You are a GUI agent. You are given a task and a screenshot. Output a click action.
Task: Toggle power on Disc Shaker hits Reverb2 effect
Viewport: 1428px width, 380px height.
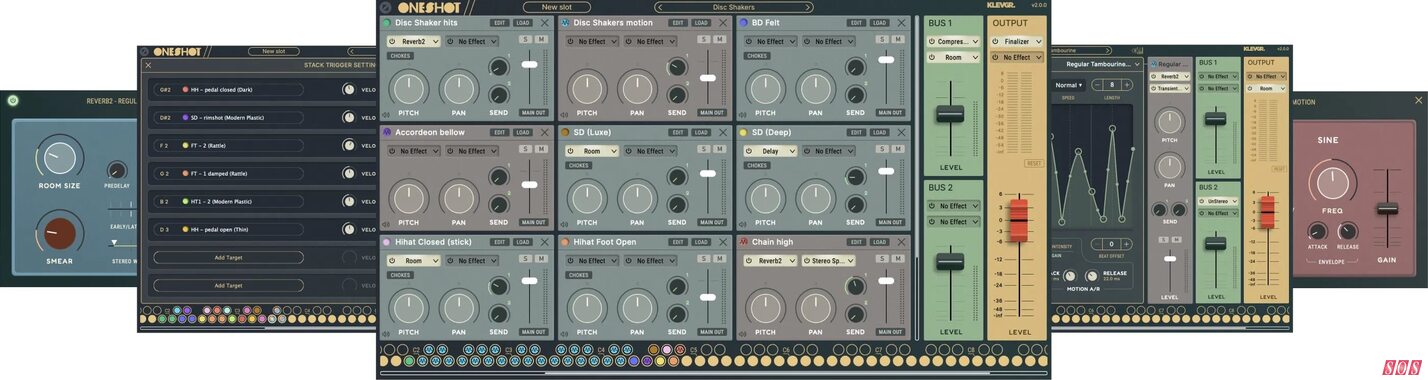point(392,42)
